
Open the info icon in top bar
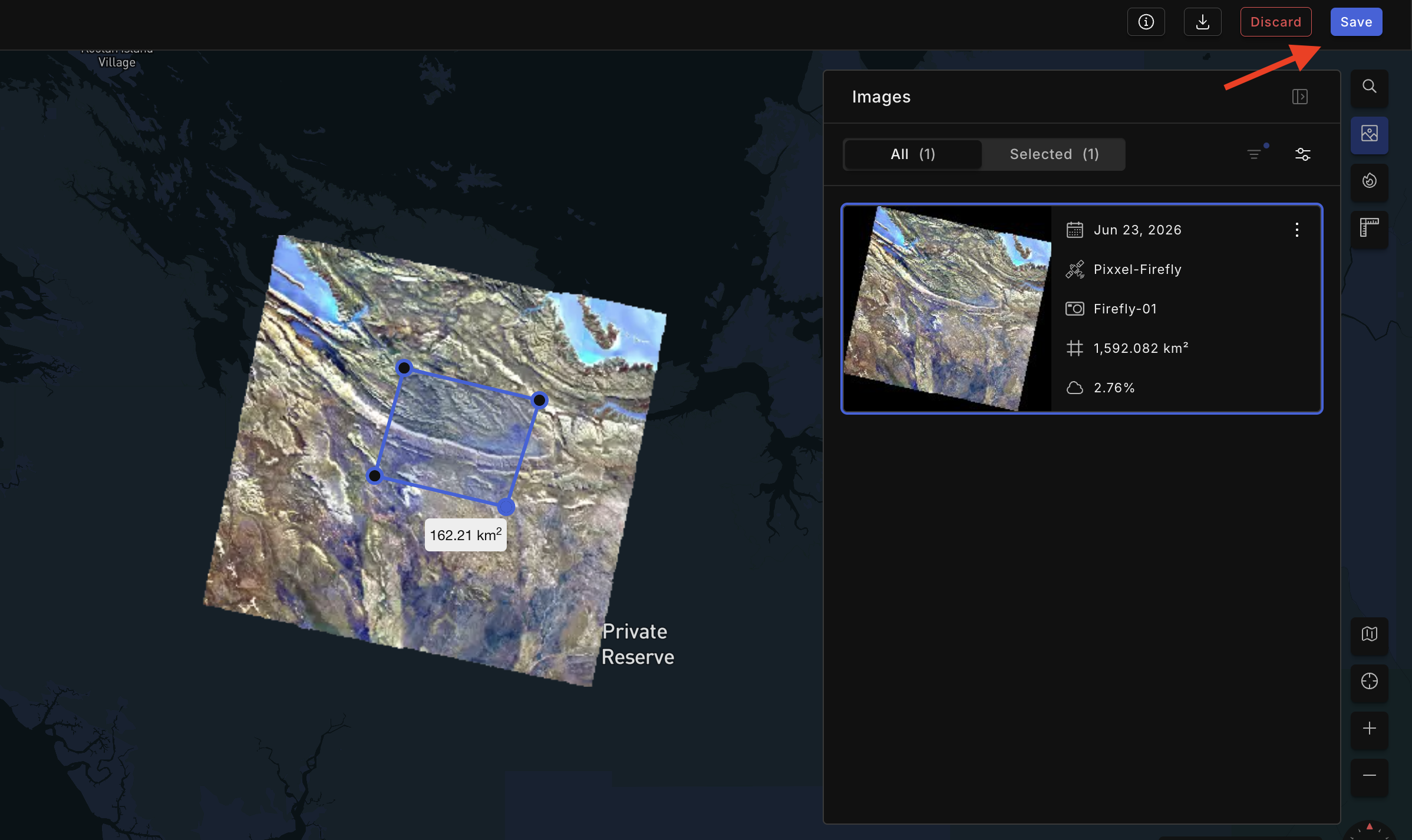1146,22
